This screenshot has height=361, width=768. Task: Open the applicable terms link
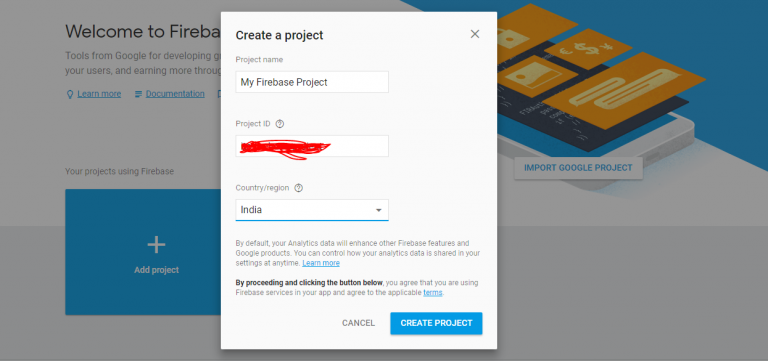click(x=432, y=293)
